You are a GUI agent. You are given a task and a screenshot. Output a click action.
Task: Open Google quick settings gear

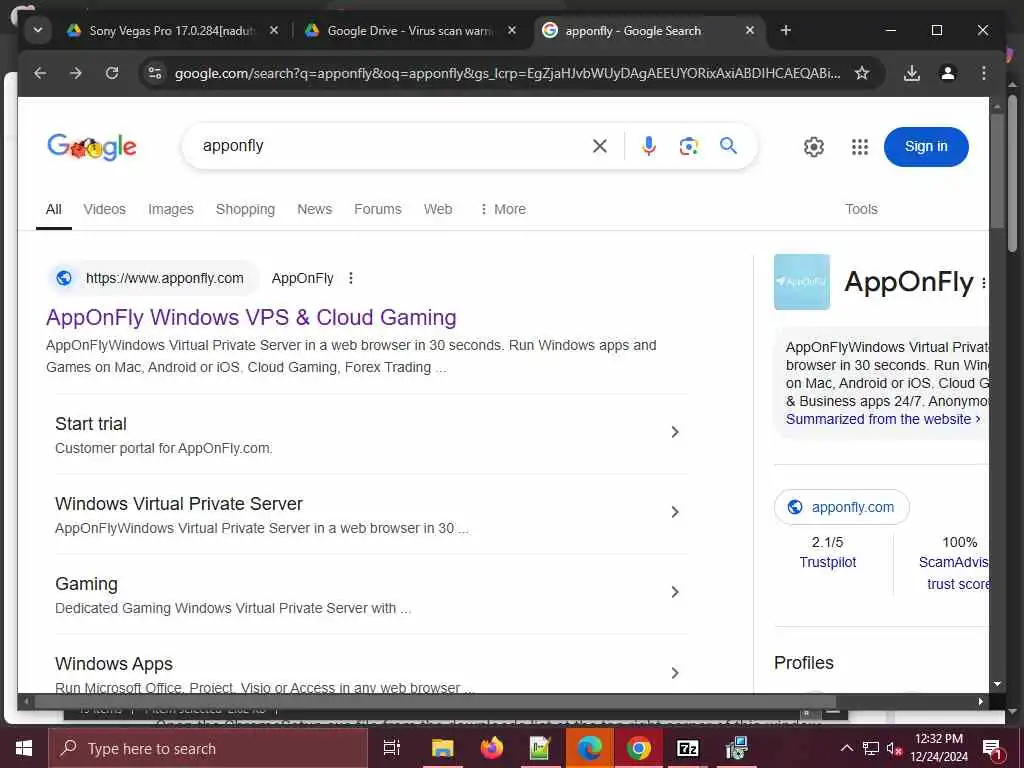814,147
